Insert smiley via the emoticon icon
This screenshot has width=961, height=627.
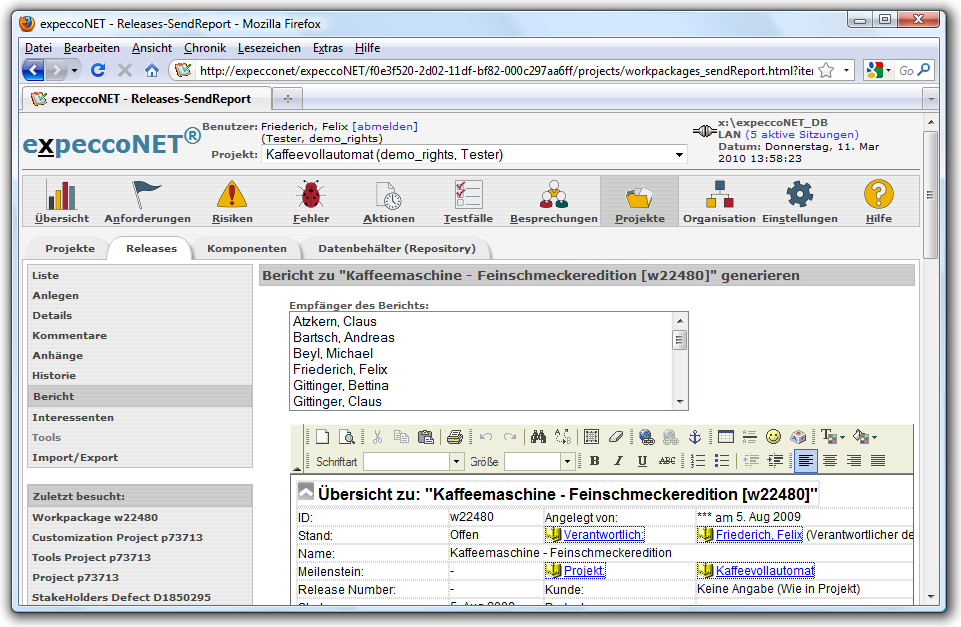click(774, 437)
